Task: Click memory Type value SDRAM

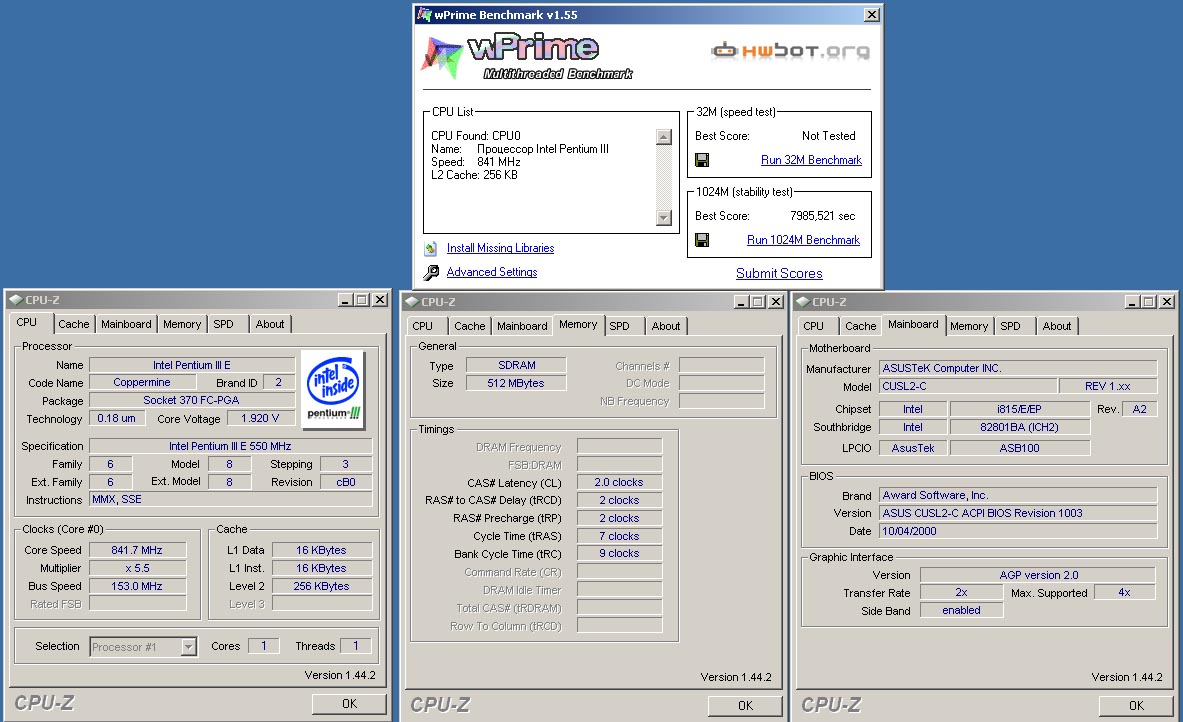Action: (x=516, y=365)
